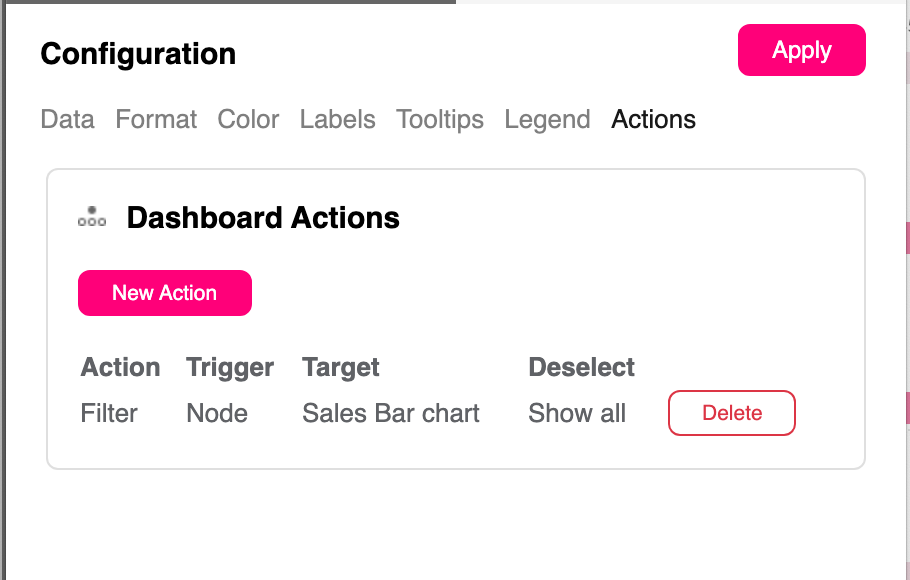Open the Format tab
Image resolution: width=910 pixels, height=580 pixels.
coord(156,119)
